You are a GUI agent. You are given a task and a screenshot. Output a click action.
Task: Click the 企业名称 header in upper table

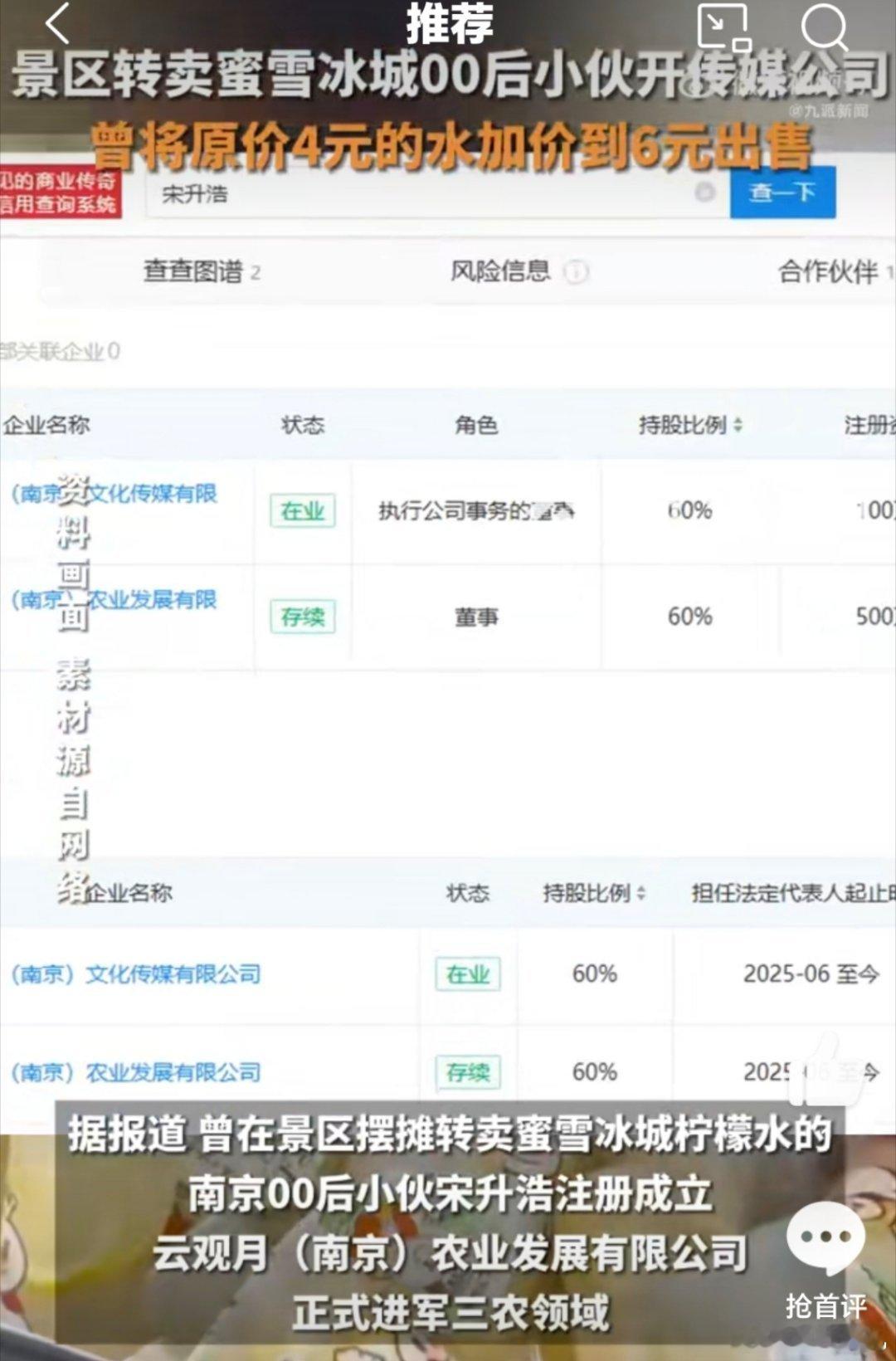(46, 425)
